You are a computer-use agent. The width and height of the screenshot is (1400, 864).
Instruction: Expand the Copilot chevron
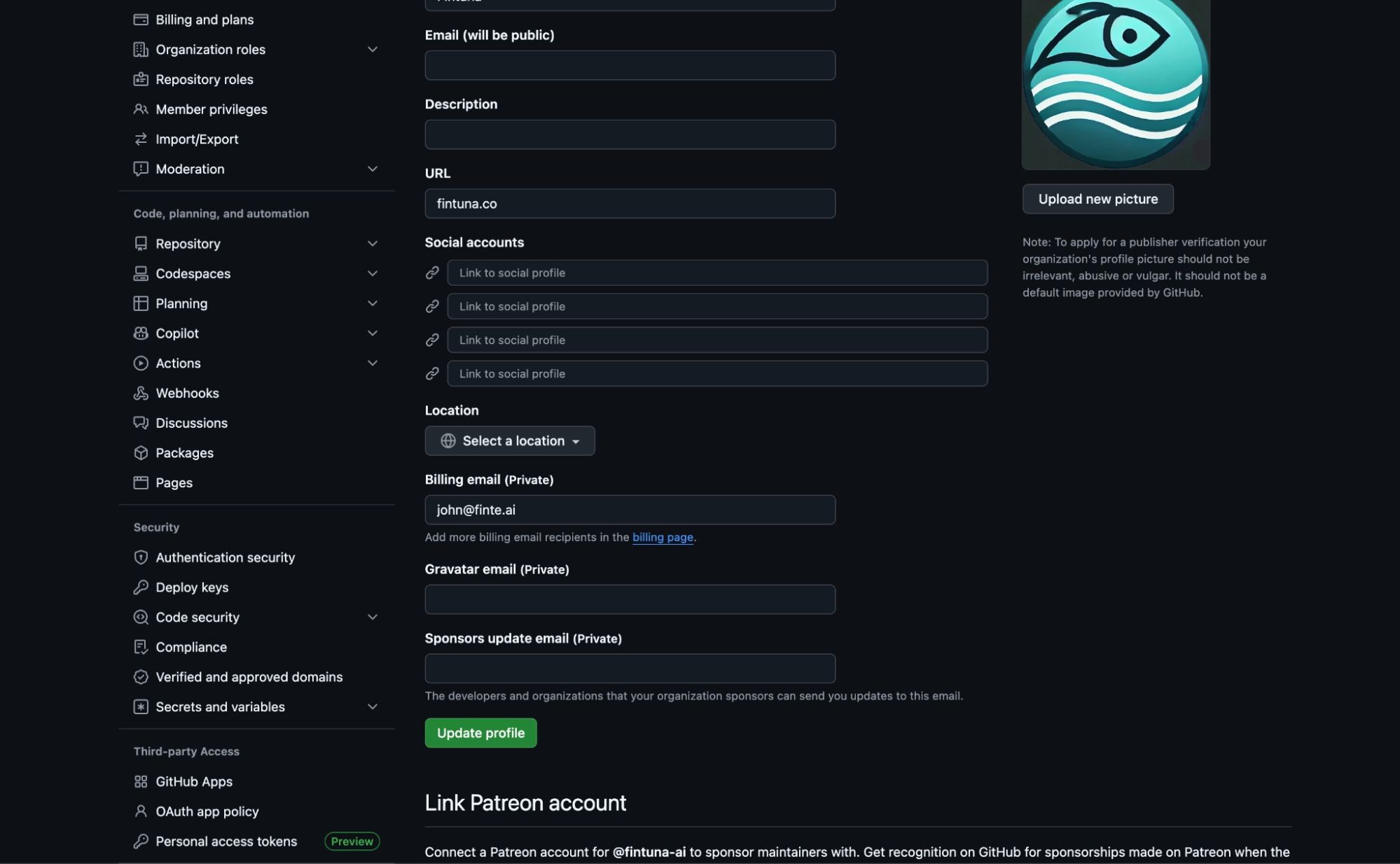[373, 333]
